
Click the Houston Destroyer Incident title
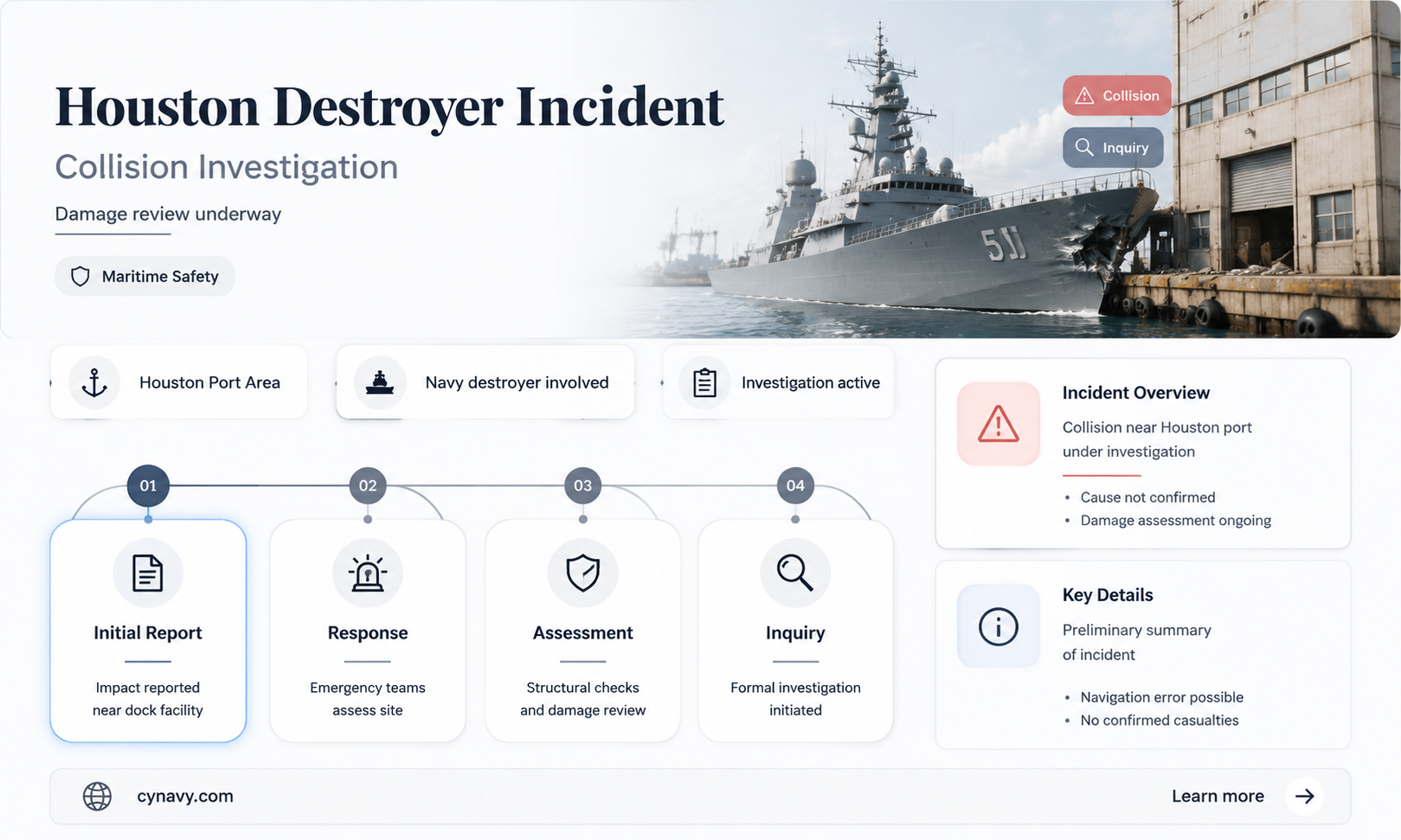[x=389, y=107]
